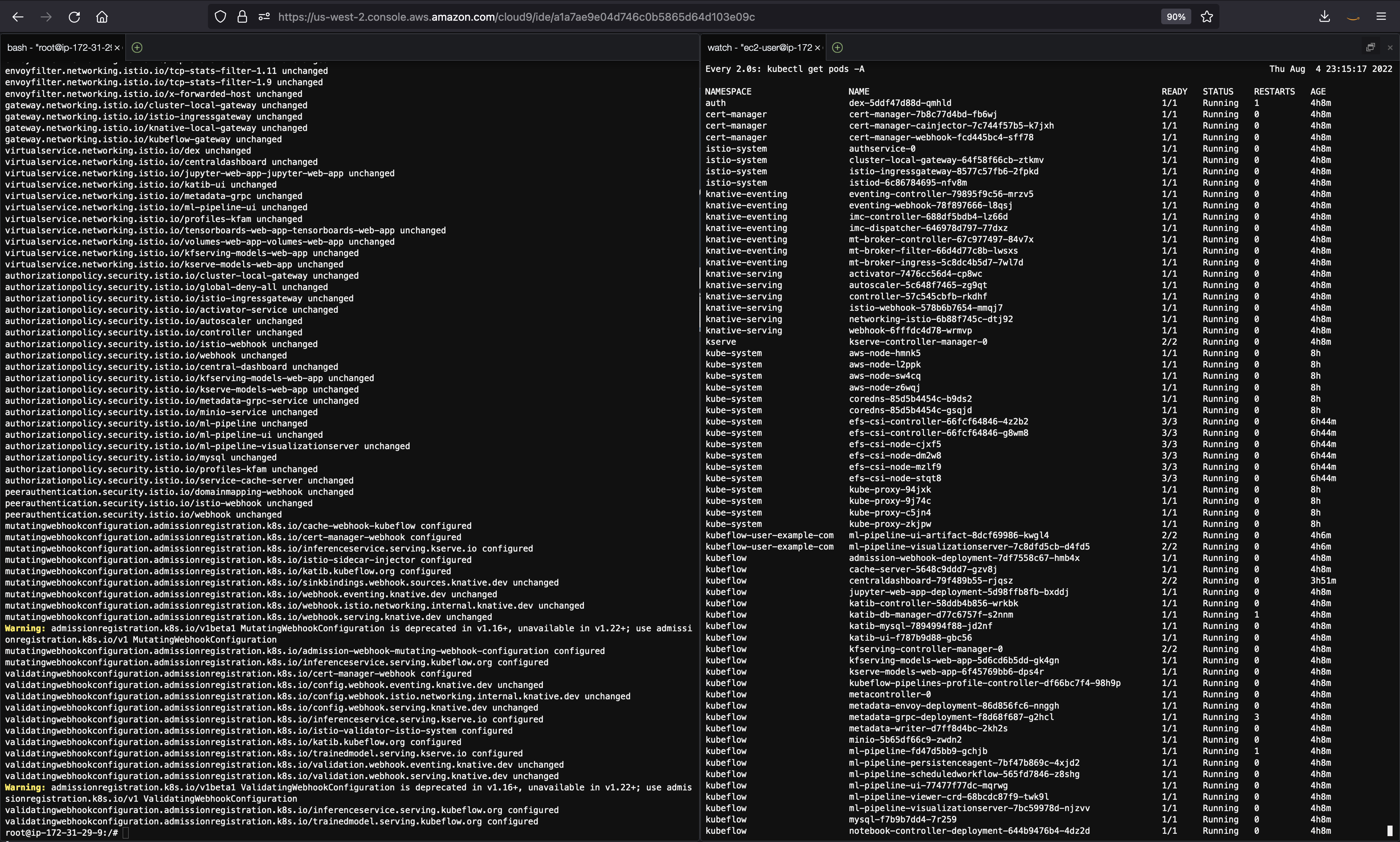
Task: Go back with the browser back arrow
Action: tap(18, 17)
